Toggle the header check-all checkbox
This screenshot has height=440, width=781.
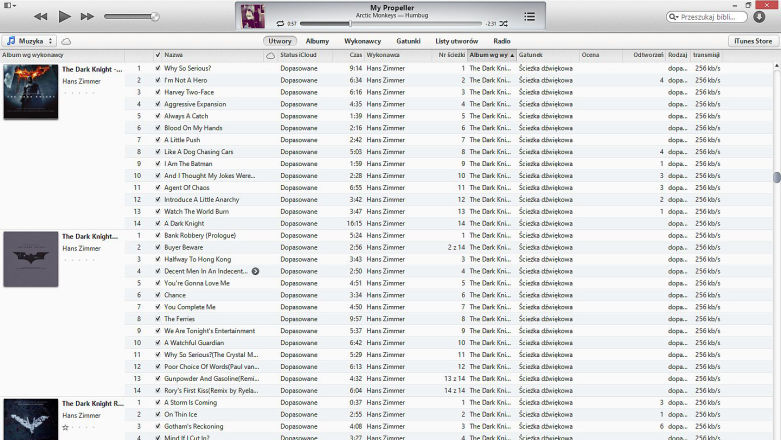[158, 55]
